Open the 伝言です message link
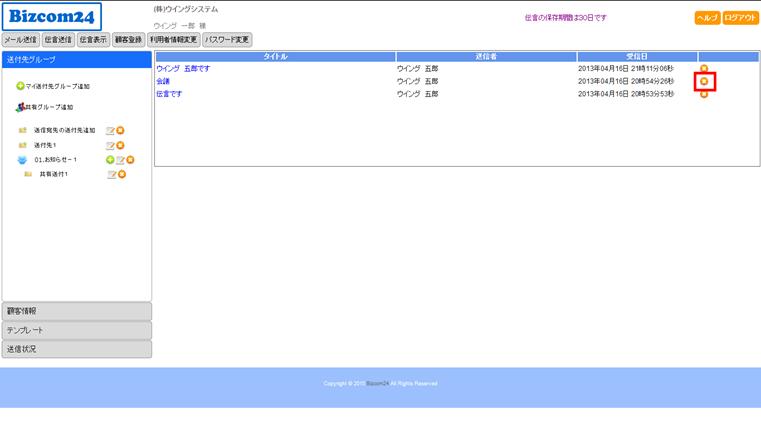The height and width of the screenshot is (443, 761). click(169, 94)
